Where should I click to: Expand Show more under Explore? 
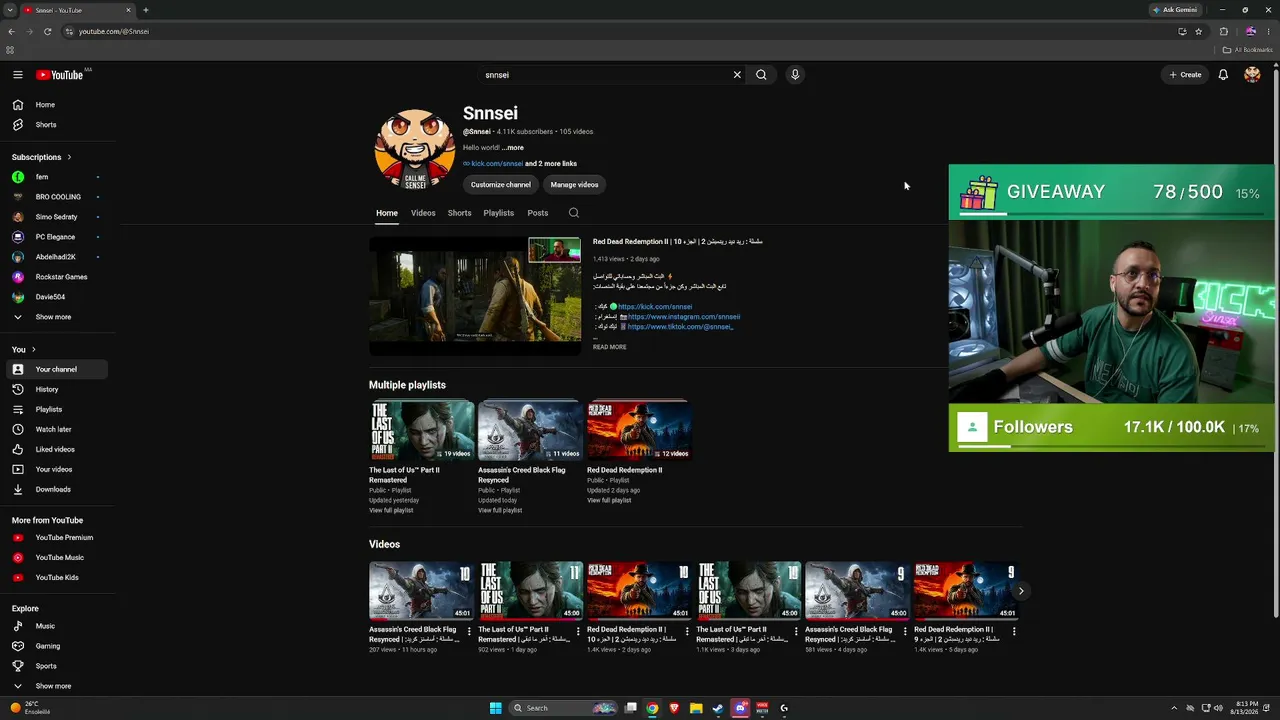[56, 686]
